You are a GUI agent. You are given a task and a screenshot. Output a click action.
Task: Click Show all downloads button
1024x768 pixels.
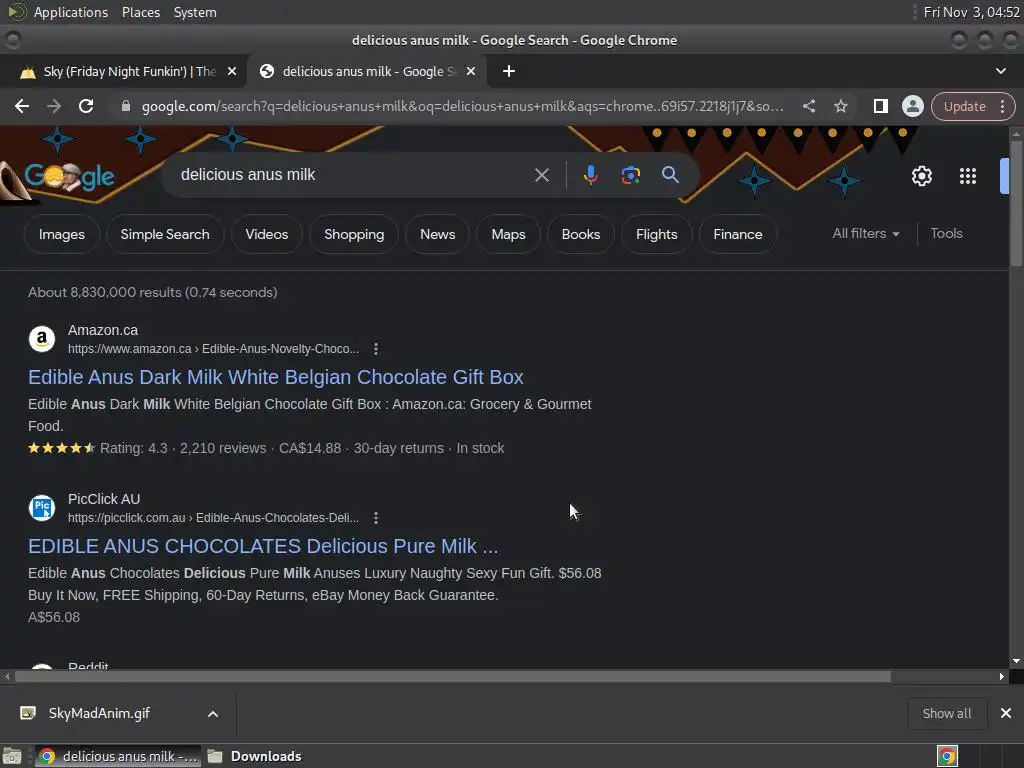click(946, 713)
